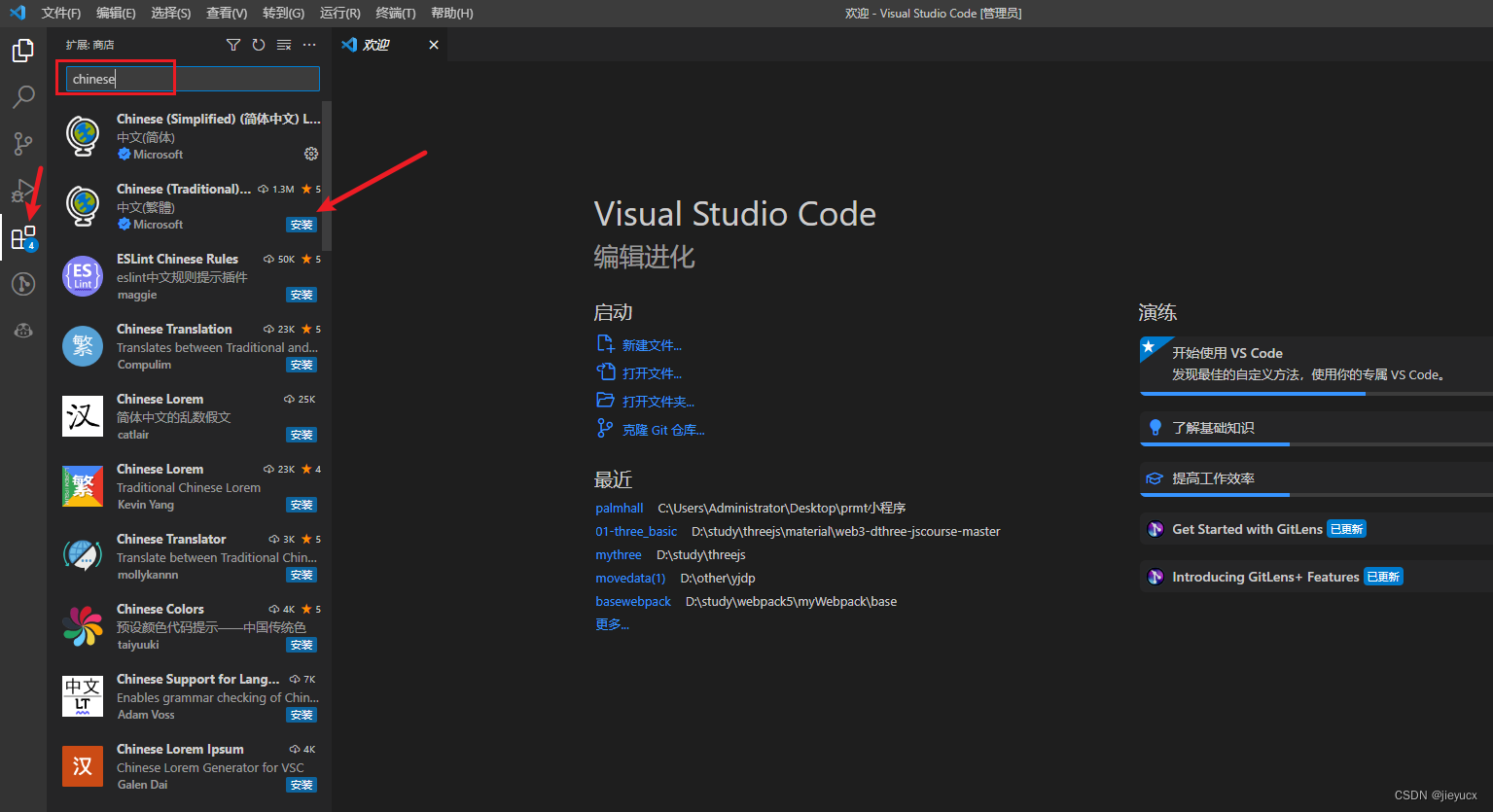The image size is (1493, 812).
Task: Open Source Control view
Action: (23, 144)
